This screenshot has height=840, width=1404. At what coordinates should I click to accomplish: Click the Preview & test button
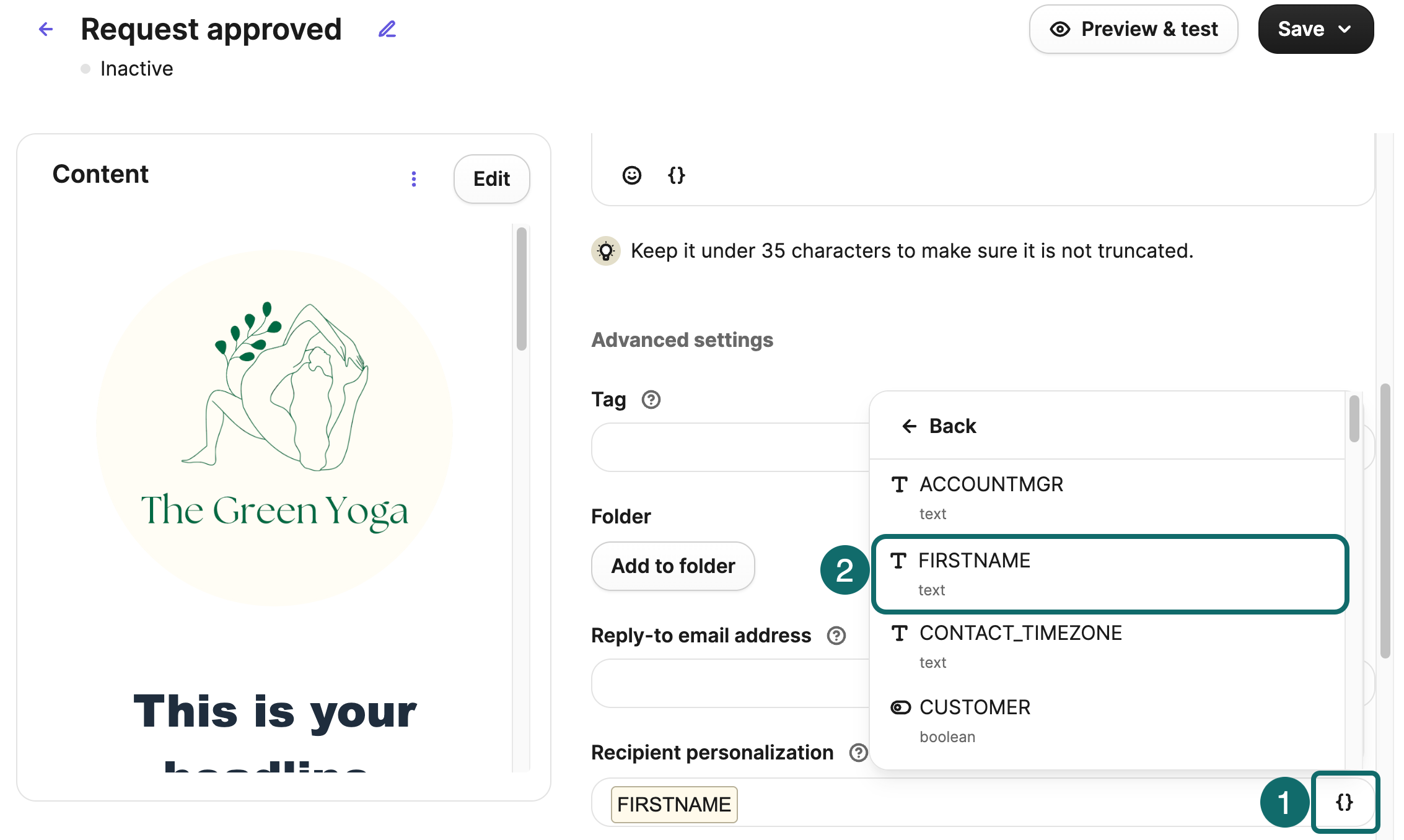[x=1133, y=29]
